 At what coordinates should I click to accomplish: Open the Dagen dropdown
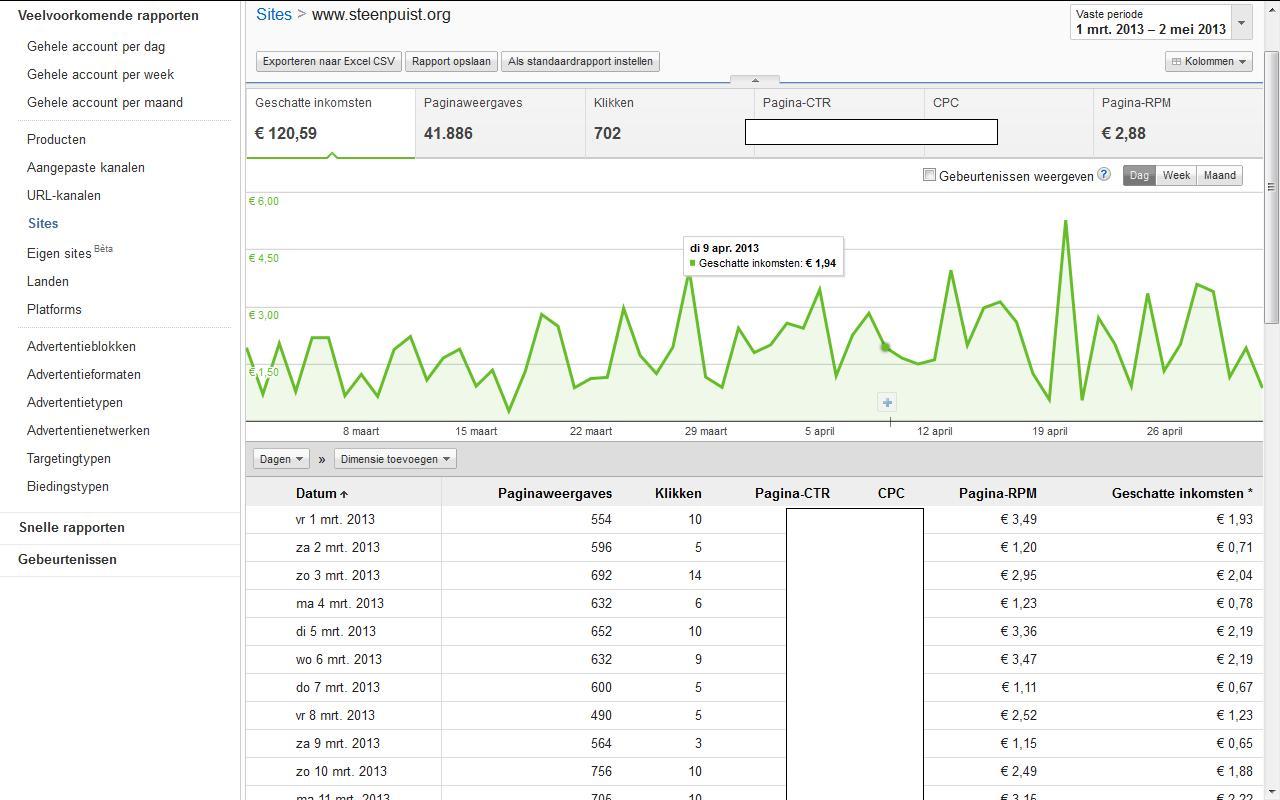coord(280,459)
